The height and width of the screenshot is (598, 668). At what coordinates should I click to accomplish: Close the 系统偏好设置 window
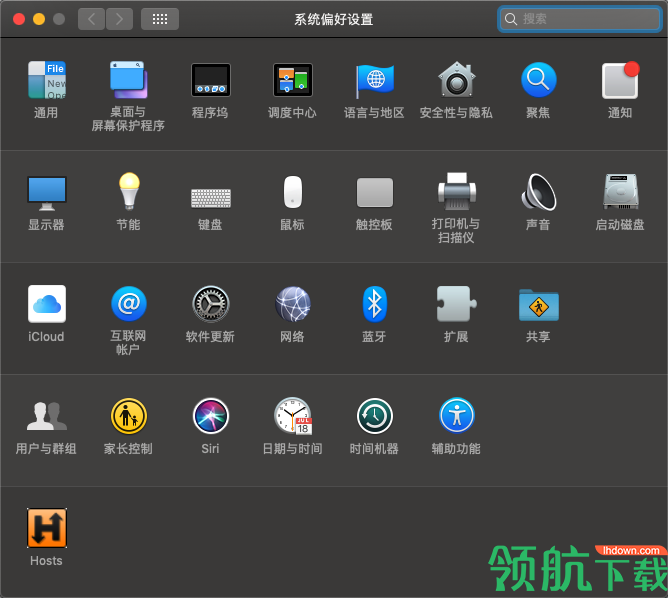(x=19, y=19)
